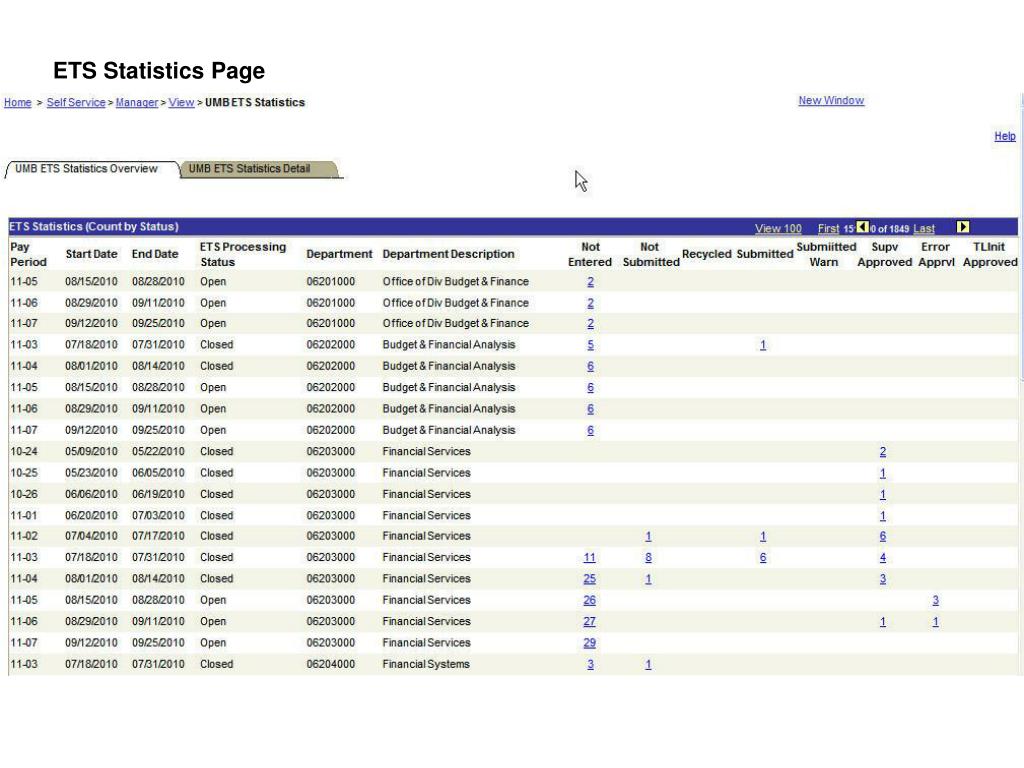Open Not Entered count 27 for period 11-06
This screenshot has width=1024, height=768.
pyautogui.click(x=589, y=622)
